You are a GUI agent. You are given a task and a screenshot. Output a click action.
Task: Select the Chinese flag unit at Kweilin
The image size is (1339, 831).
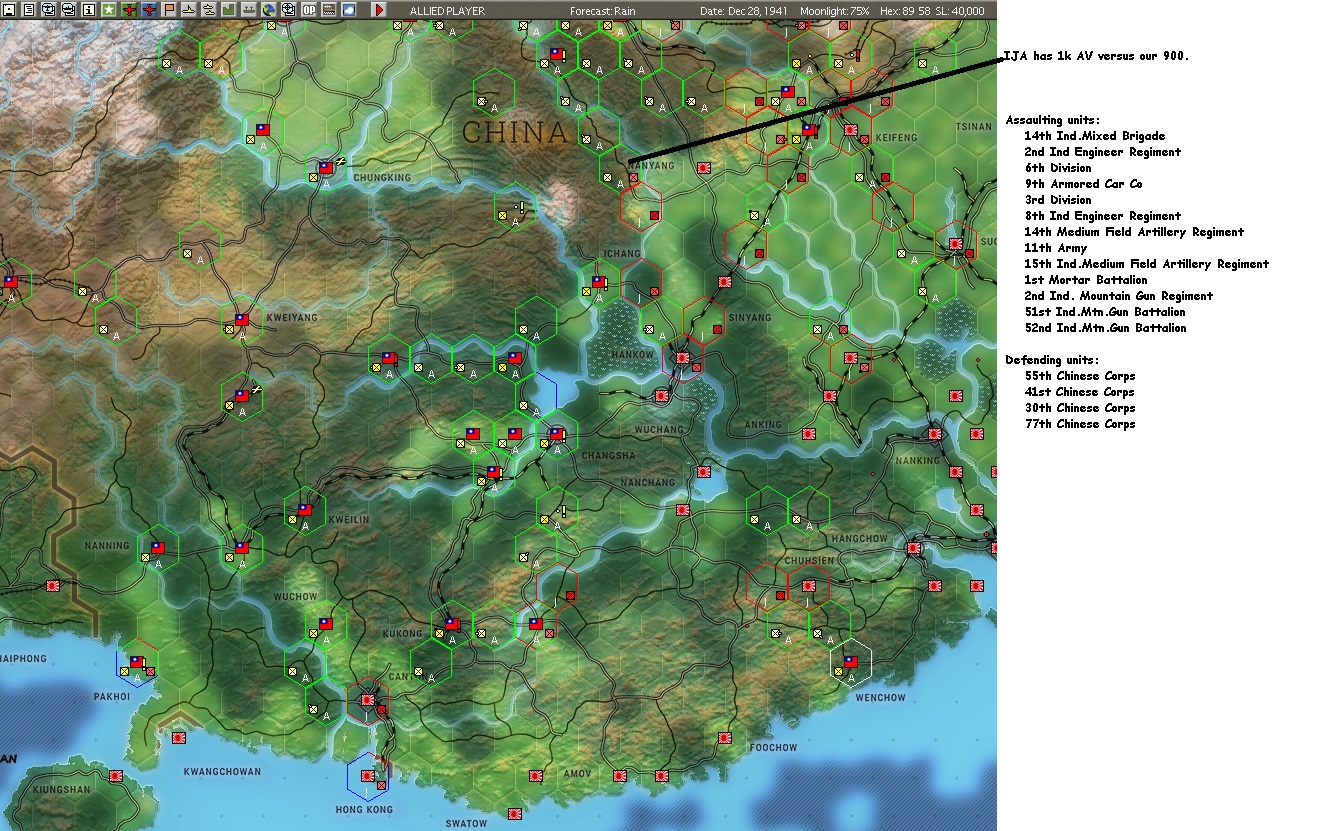tap(304, 509)
